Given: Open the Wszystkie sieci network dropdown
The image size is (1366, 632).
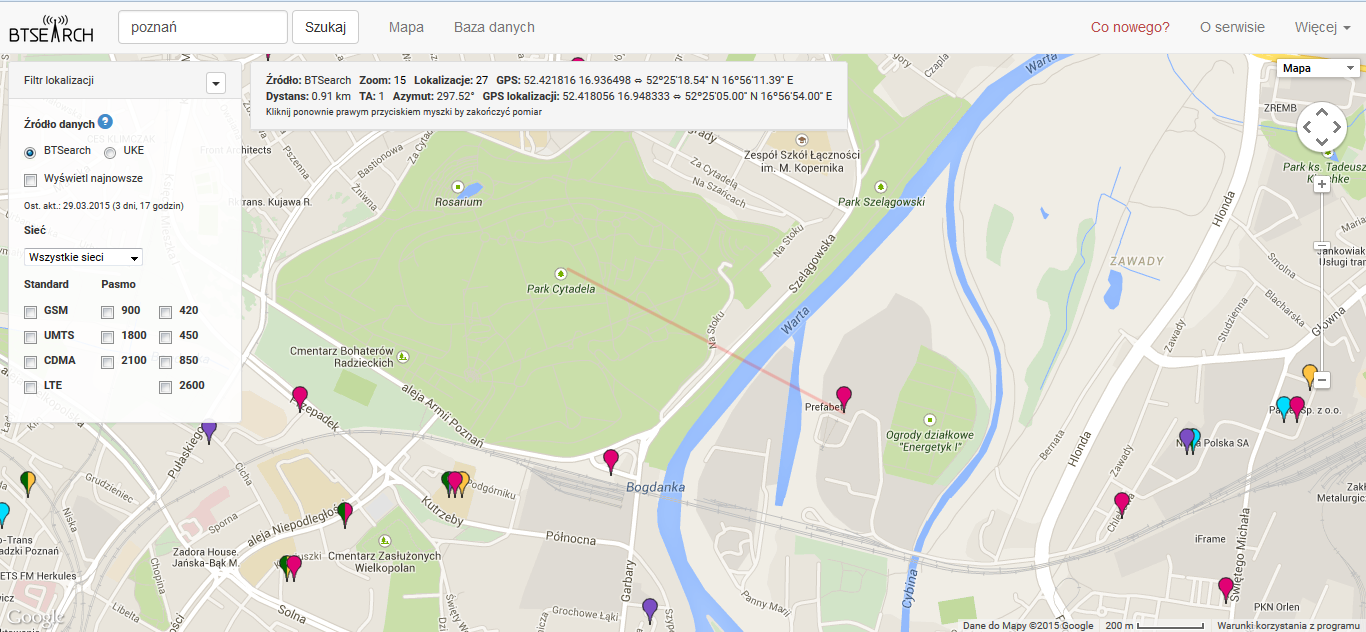Looking at the screenshot, I should click(83, 257).
